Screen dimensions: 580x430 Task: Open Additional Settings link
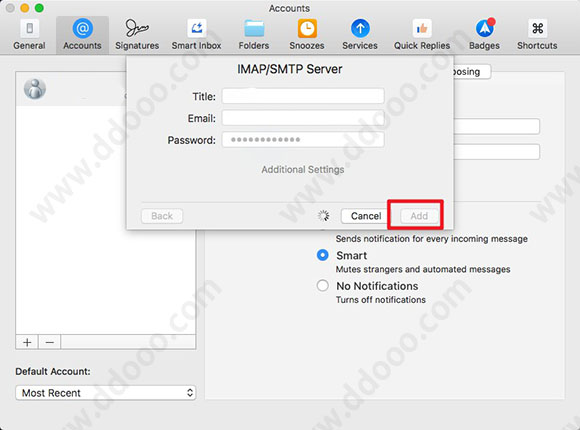(303, 169)
